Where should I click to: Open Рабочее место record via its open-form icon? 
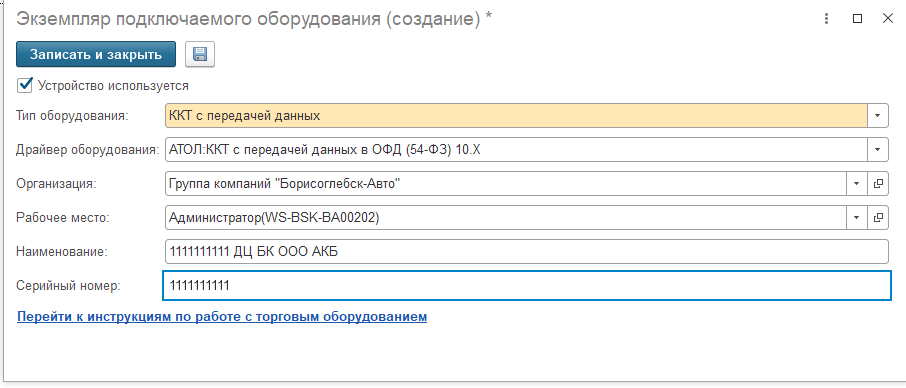click(878, 218)
